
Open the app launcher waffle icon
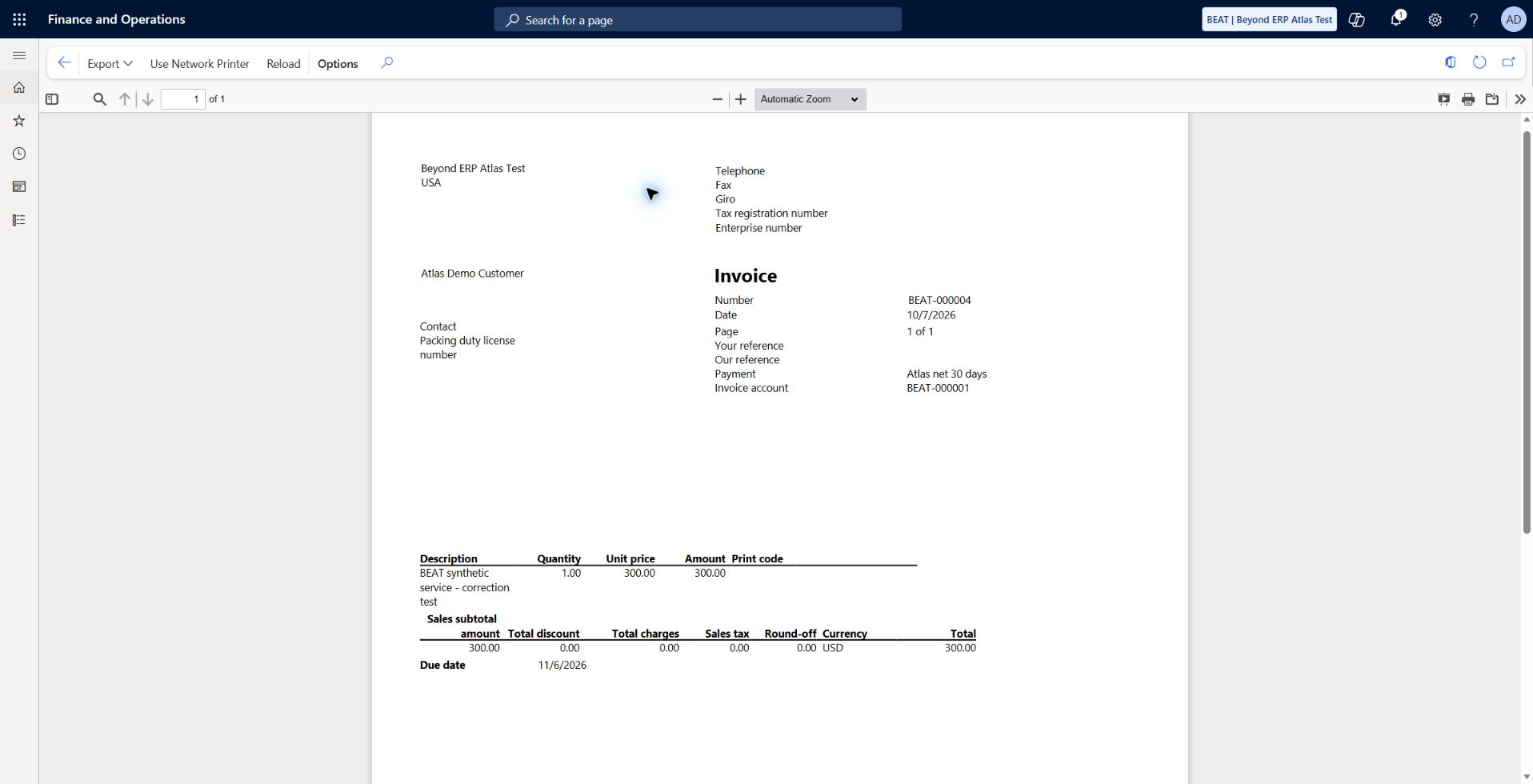point(19,19)
